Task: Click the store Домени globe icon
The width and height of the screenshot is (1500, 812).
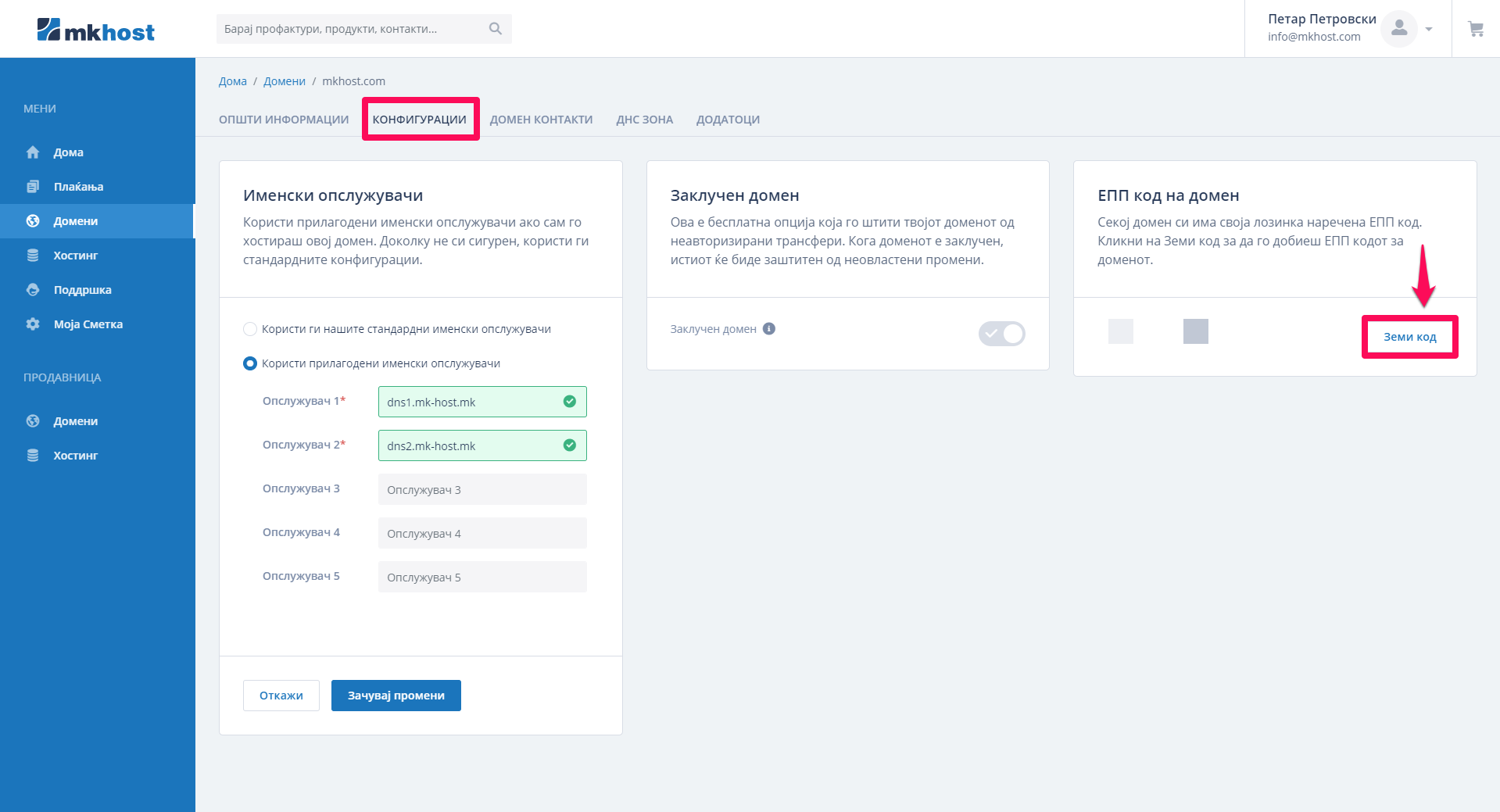Action: [x=33, y=421]
